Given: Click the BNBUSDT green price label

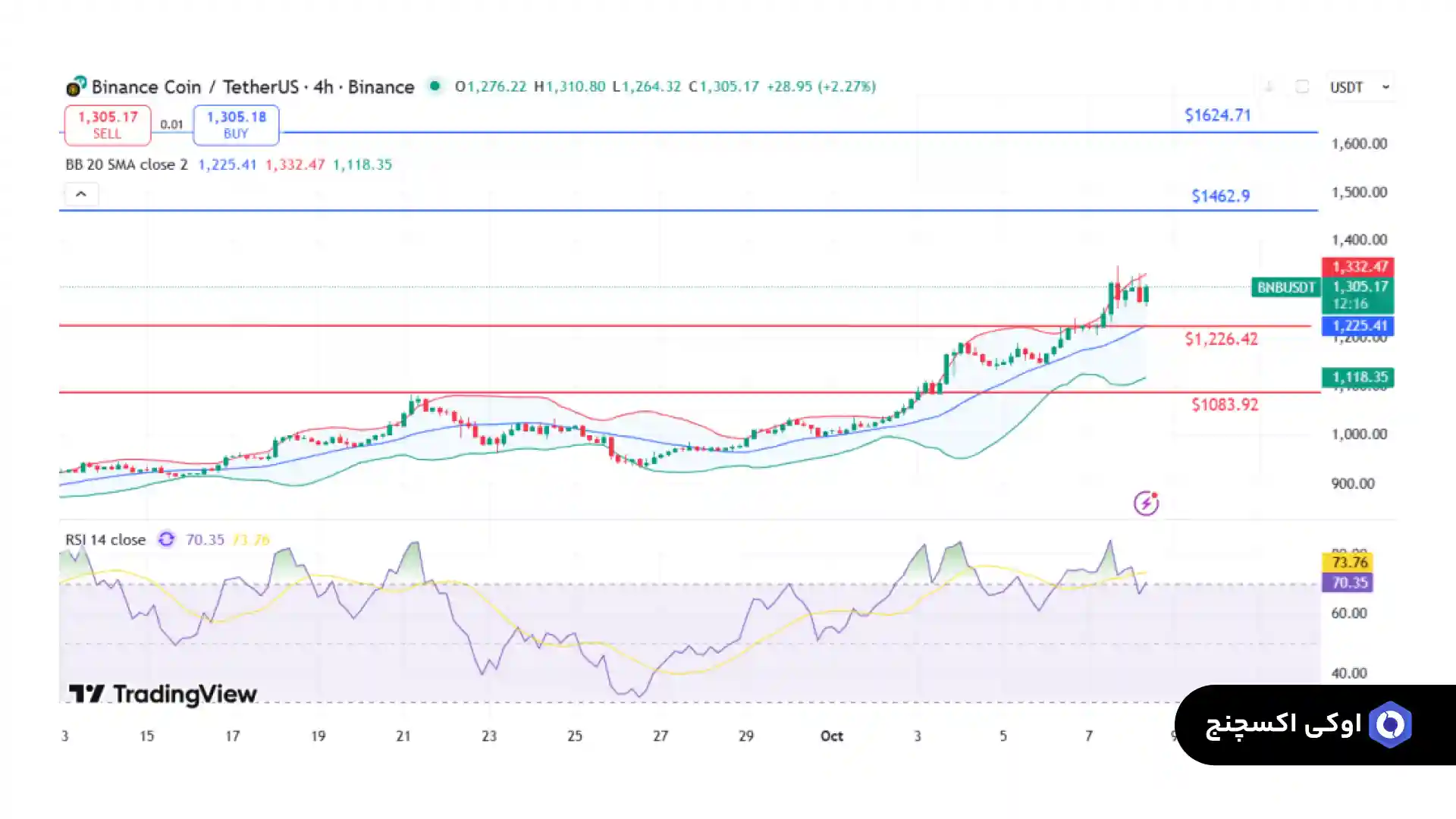Looking at the screenshot, I should [x=1285, y=287].
